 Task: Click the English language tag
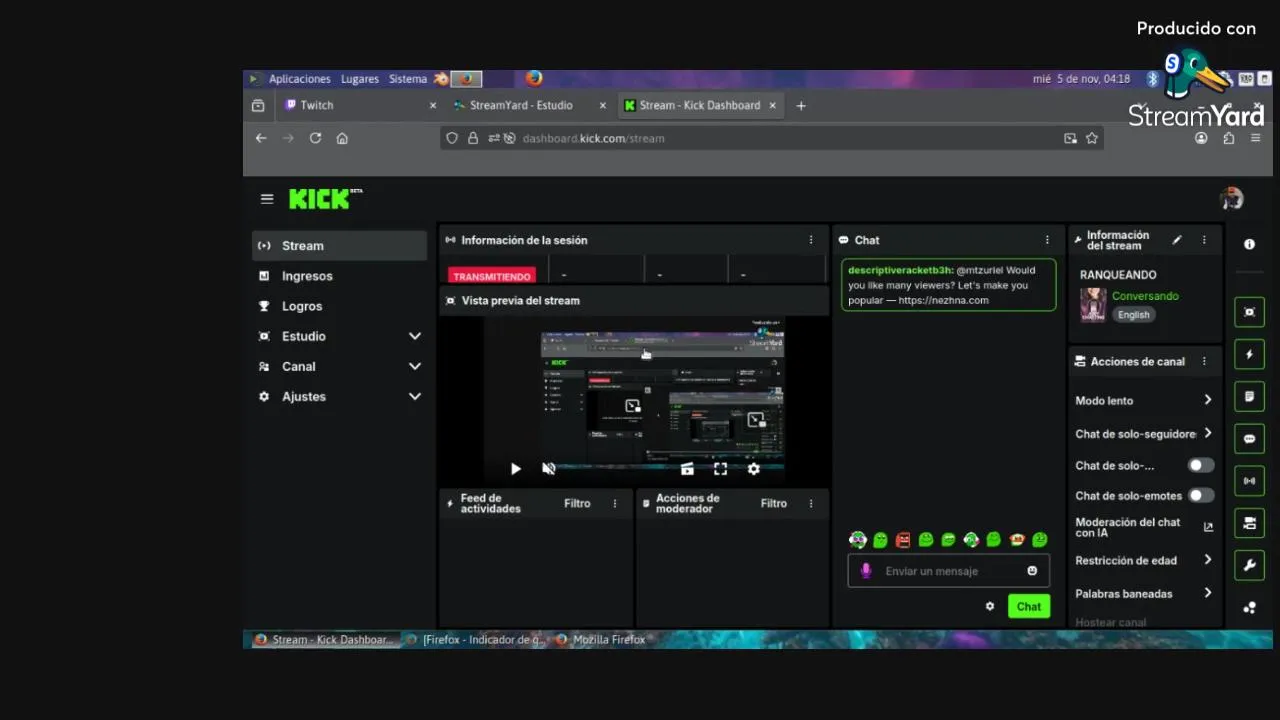[x=1134, y=314]
